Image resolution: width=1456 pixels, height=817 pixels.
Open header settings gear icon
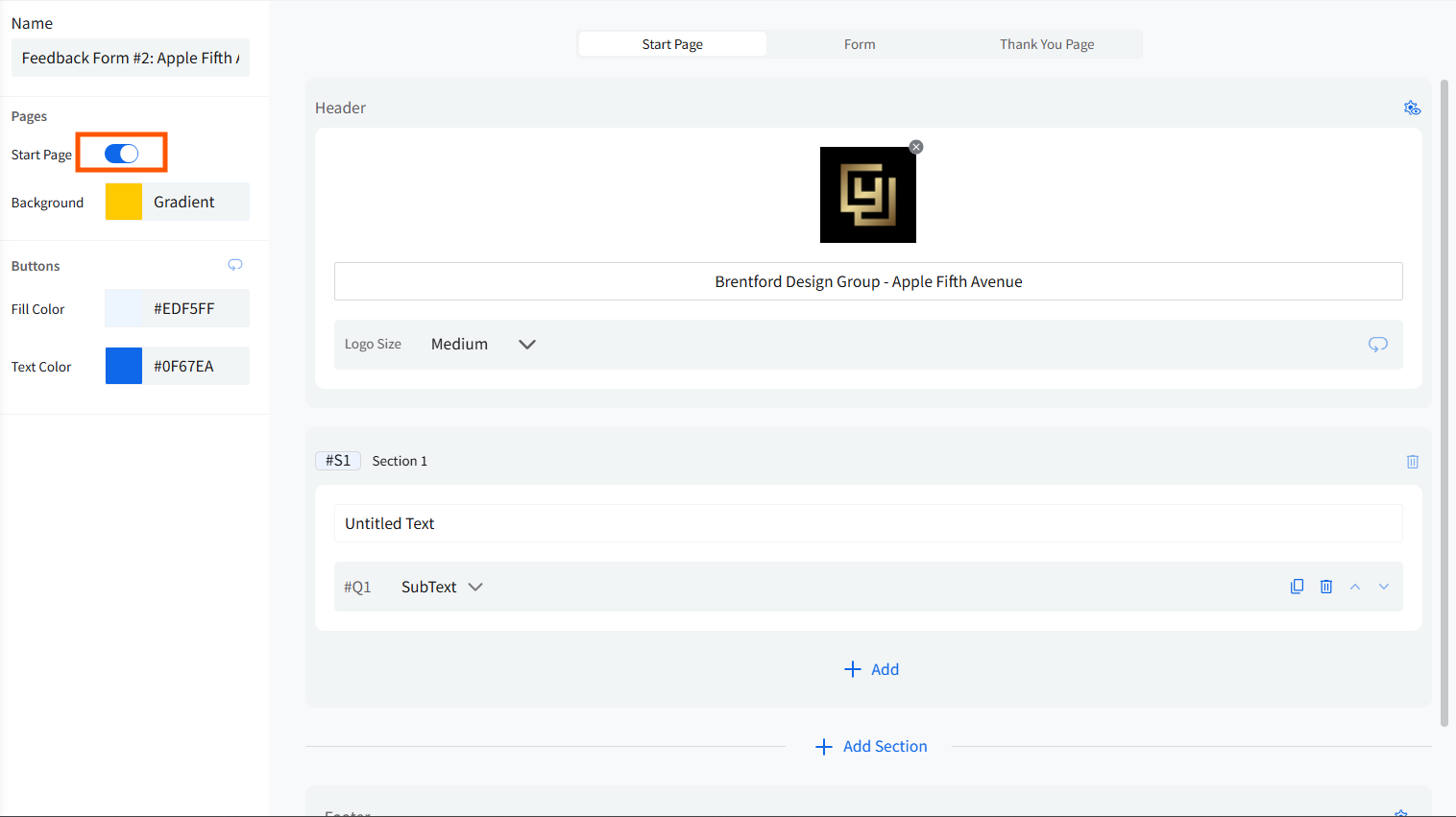point(1412,108)
